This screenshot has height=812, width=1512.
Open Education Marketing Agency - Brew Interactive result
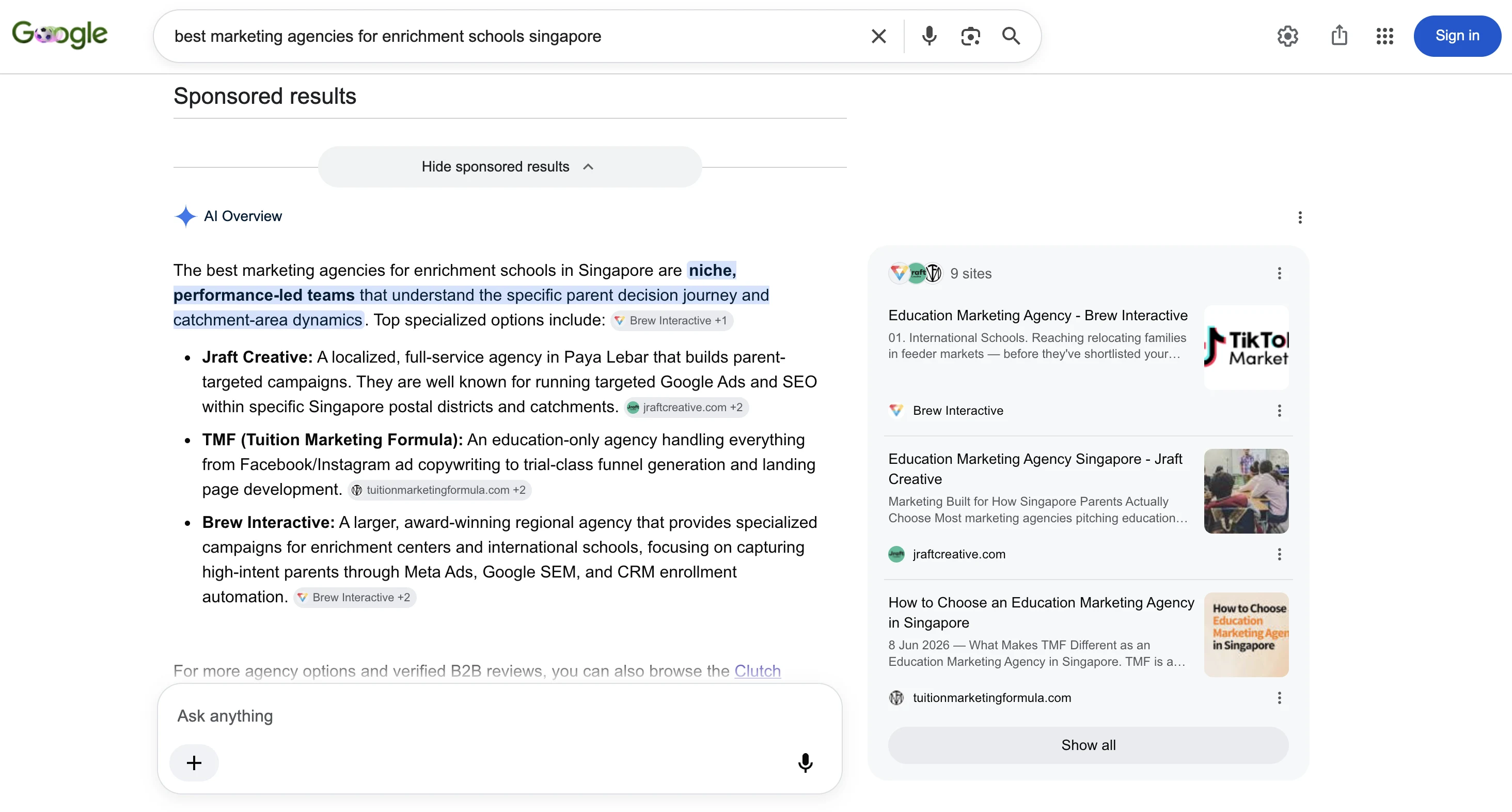click(1038, 315)
